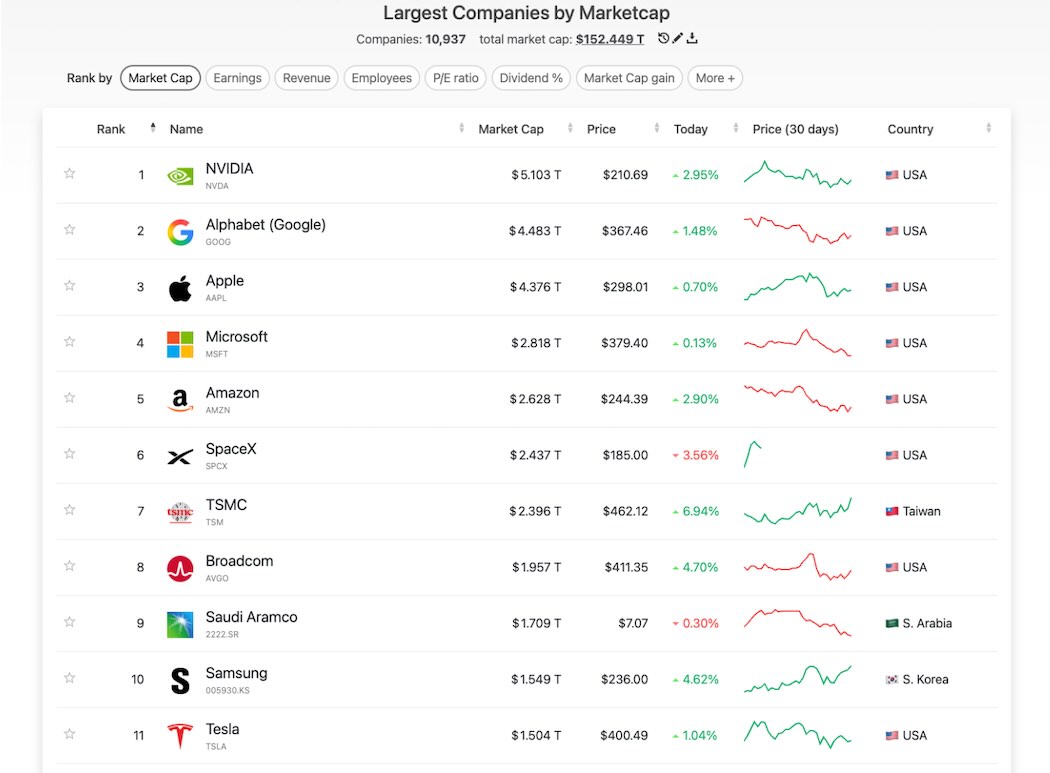Click the Tesla logo icon
1050x773 pixels.
(x=180, y=736)
